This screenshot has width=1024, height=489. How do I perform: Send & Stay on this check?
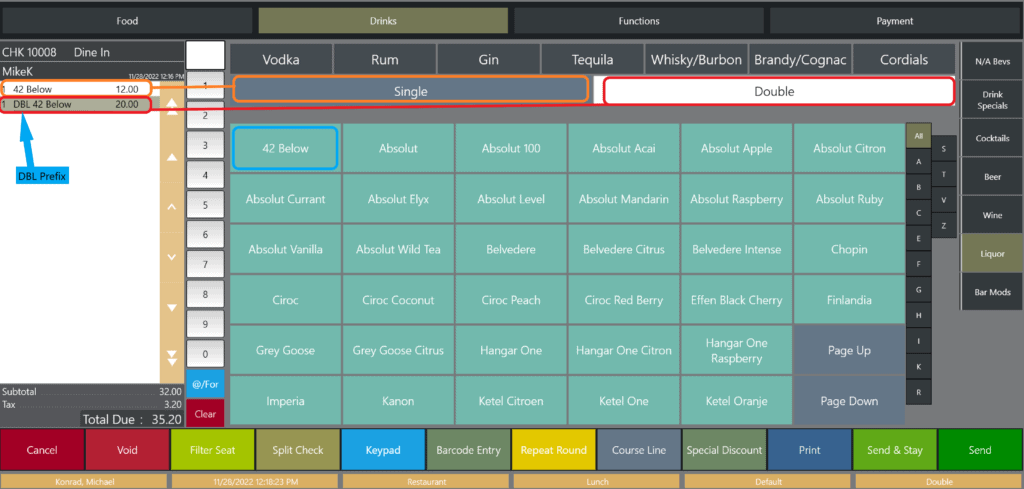pos(895,450)
